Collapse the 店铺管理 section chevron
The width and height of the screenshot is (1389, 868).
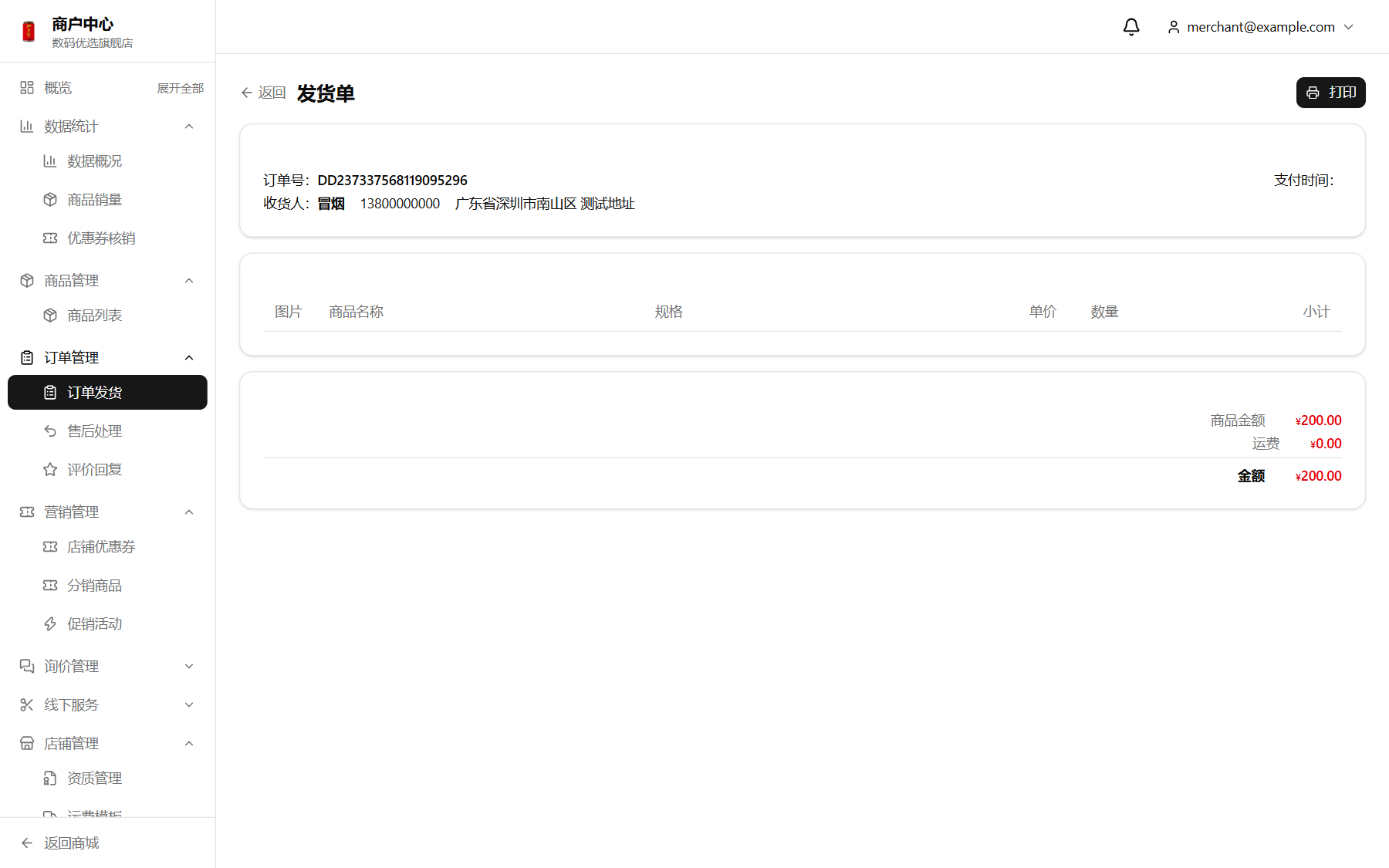tap(189, 744)
